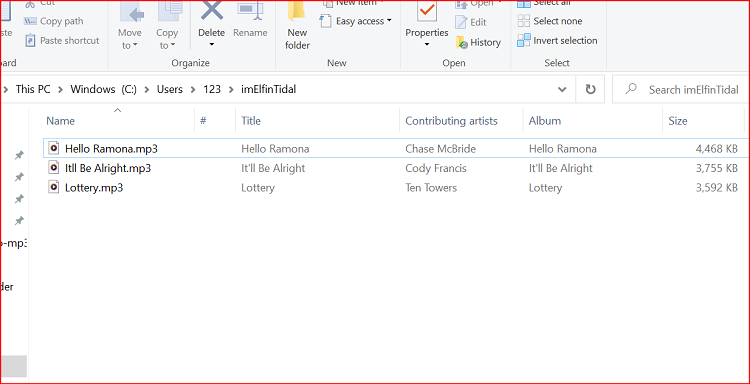This screenshot has width=750, height=384.
Task: Click the Itll Be Alright.mp3 file icon
Action: 54,167
